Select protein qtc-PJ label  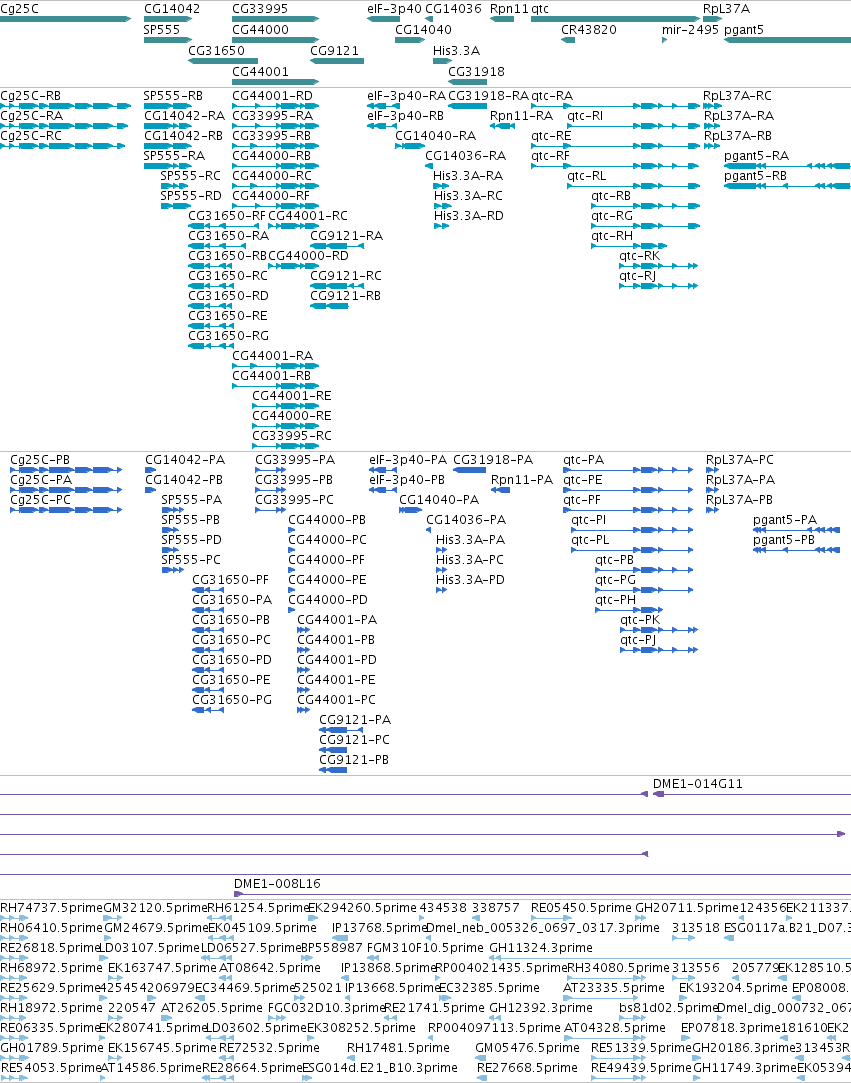(638, 640)
